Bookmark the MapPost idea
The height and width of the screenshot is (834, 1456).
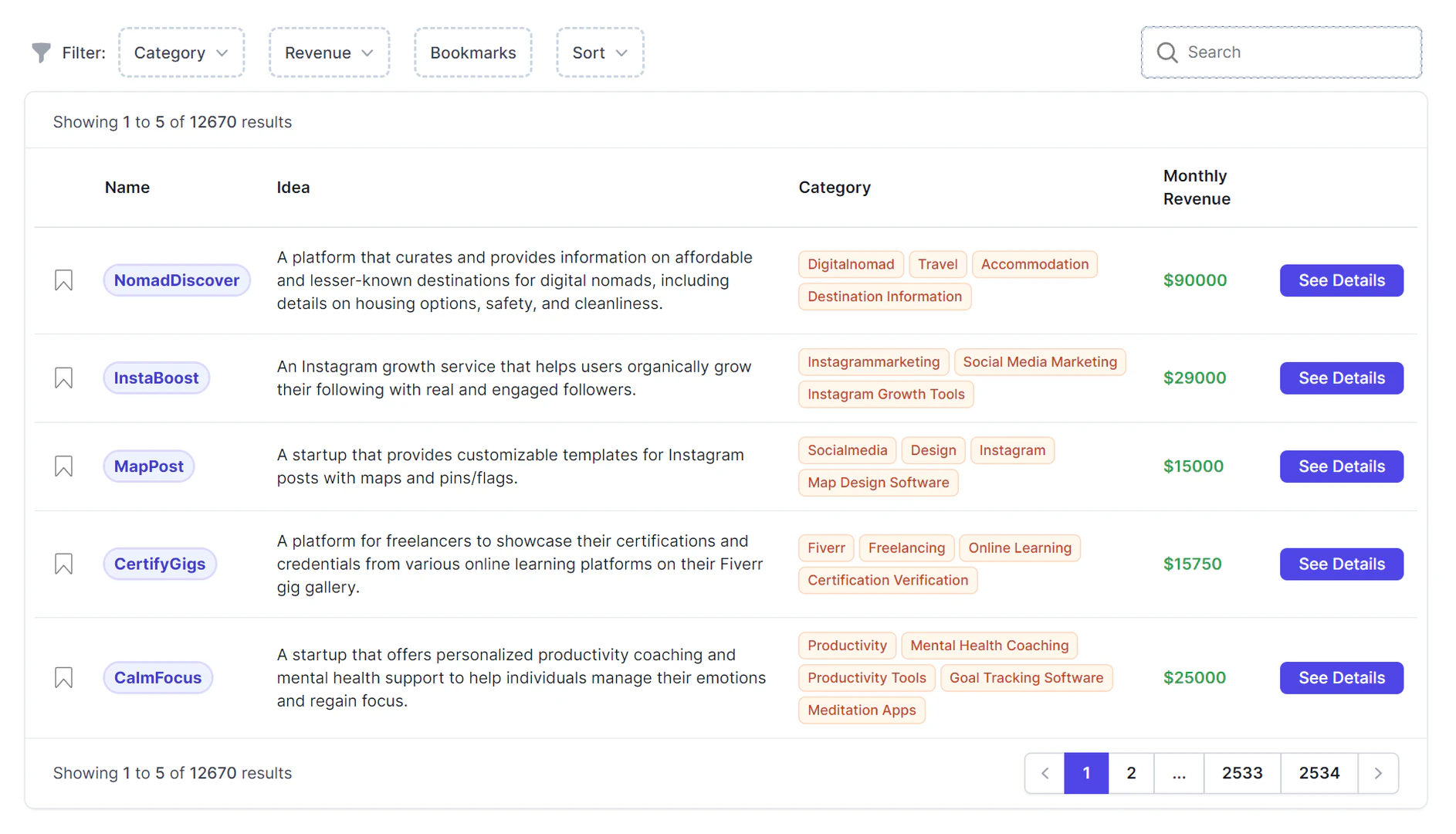coord(63,466)
